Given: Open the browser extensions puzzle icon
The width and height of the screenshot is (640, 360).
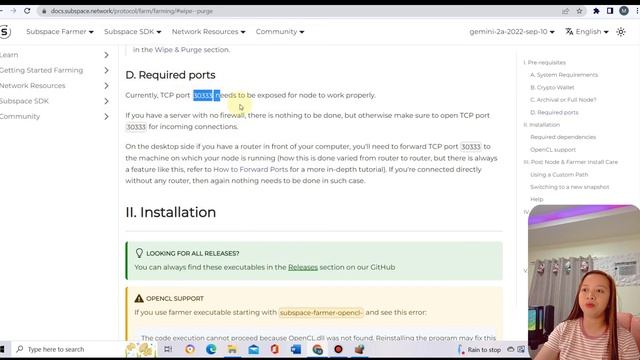Looking at the screenshot, I should 596,11.
